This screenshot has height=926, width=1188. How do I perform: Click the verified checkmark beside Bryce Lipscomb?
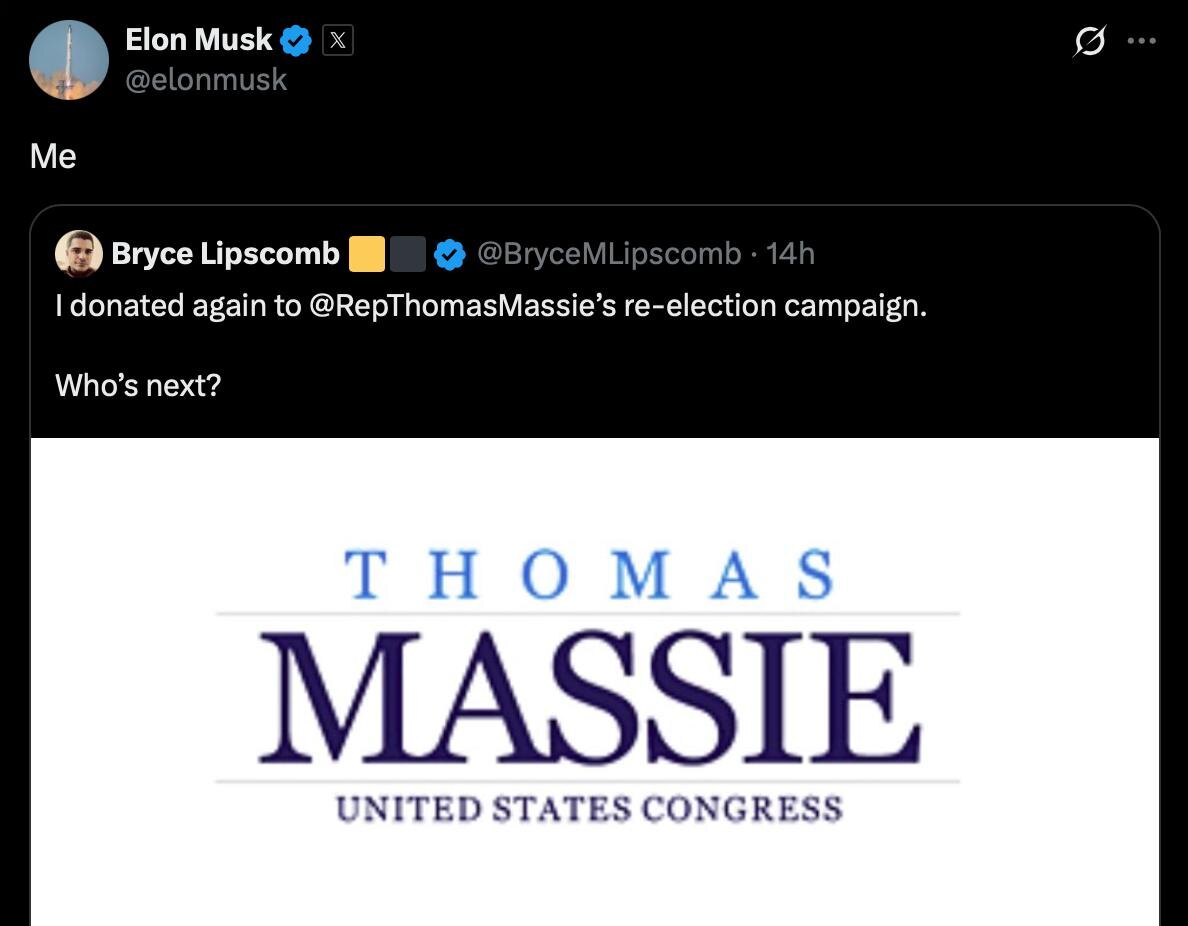pos(450,254)
